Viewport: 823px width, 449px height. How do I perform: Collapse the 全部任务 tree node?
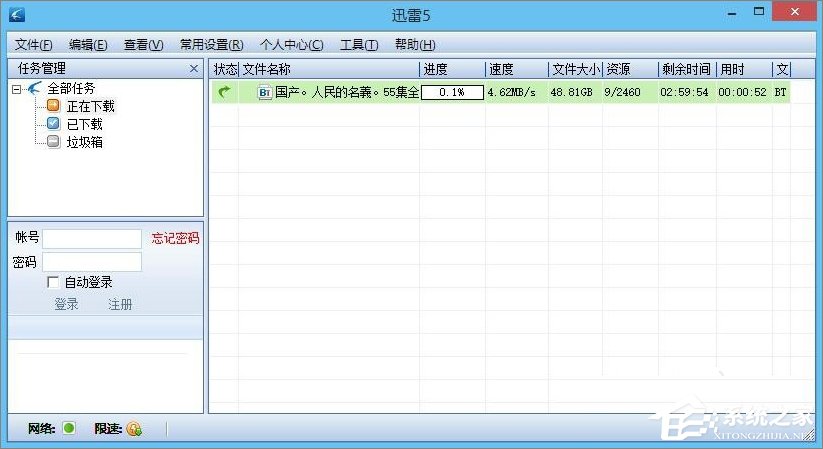pyautogui.click(x=16, y=89)
